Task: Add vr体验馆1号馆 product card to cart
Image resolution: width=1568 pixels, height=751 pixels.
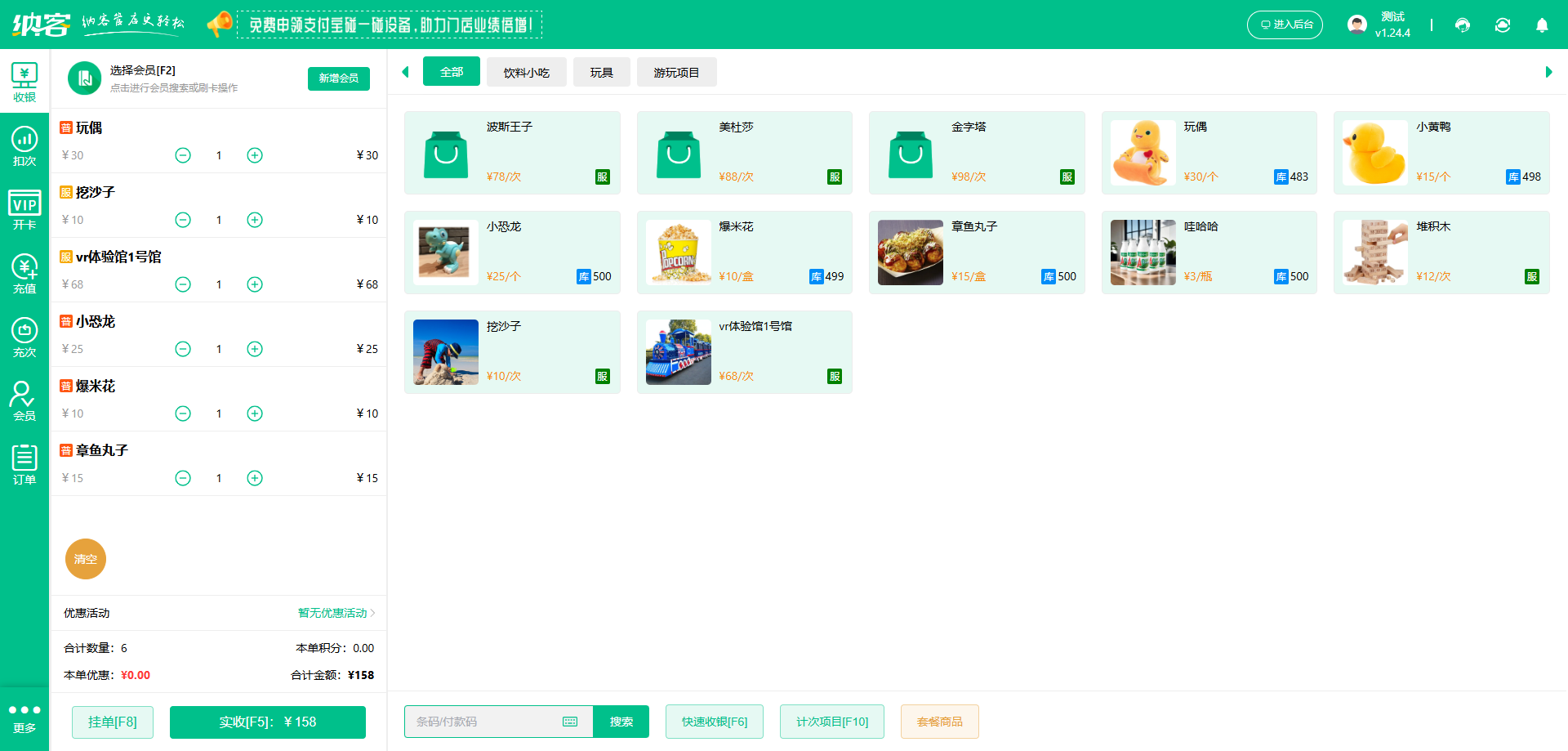Action: pos(745,352)
